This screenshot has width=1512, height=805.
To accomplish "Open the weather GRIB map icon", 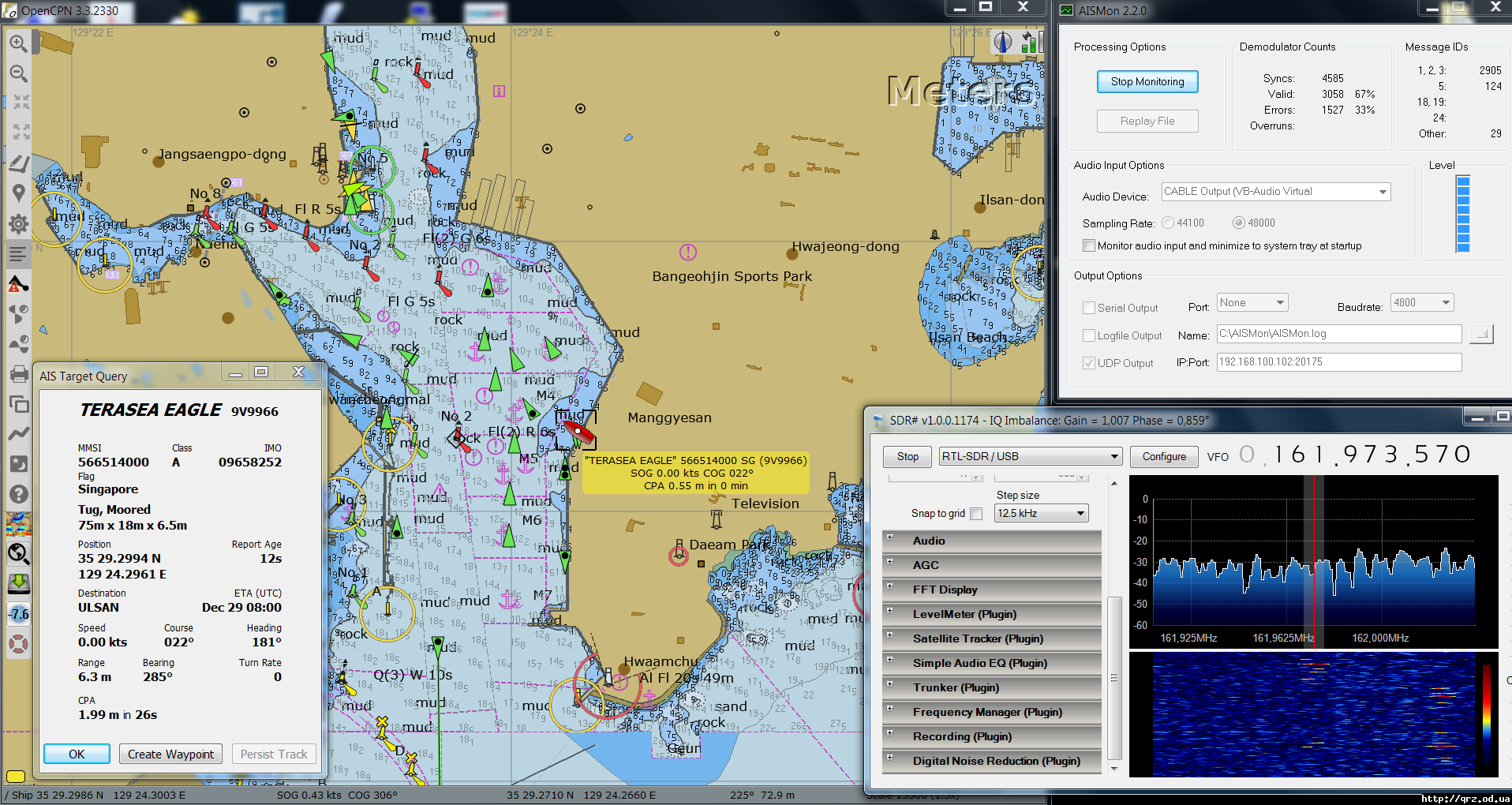I will pyautogui.click(x=18, y=524).
